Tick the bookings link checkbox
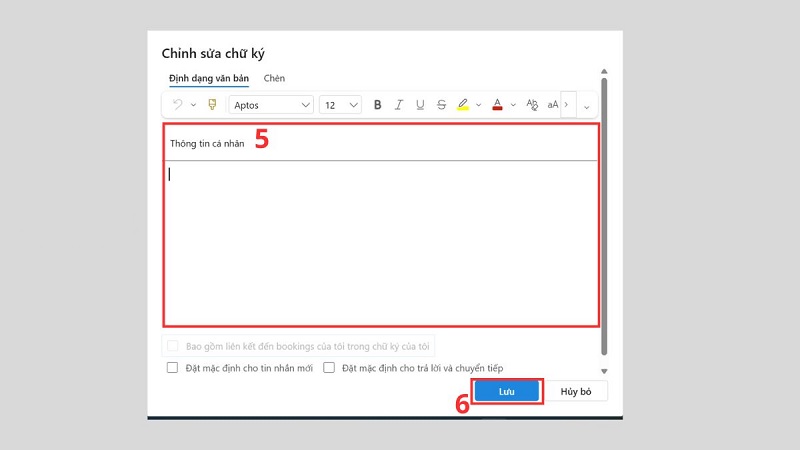The height and width of the screenshot is (450, 800). point(173,346)
